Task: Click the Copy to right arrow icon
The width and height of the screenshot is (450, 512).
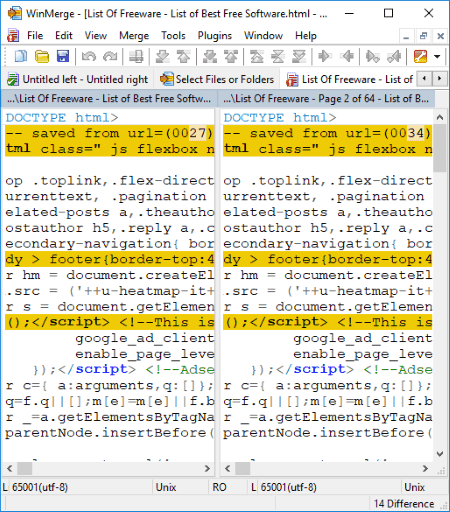Action: pos(324,56)
